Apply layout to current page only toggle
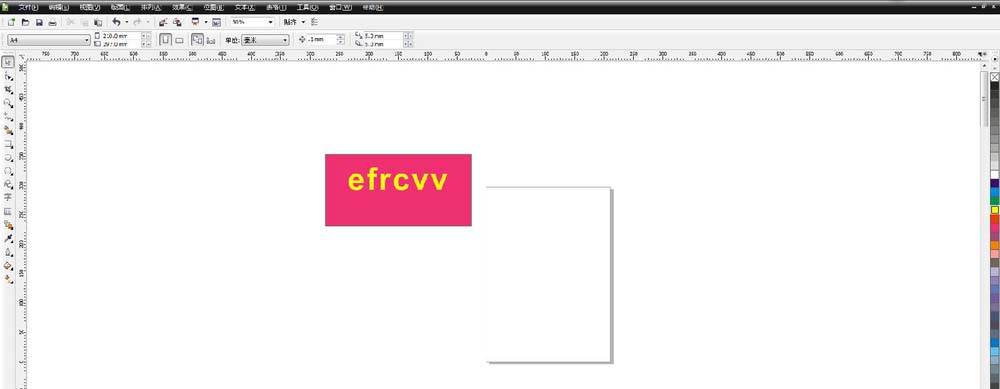 click(211, 40)
